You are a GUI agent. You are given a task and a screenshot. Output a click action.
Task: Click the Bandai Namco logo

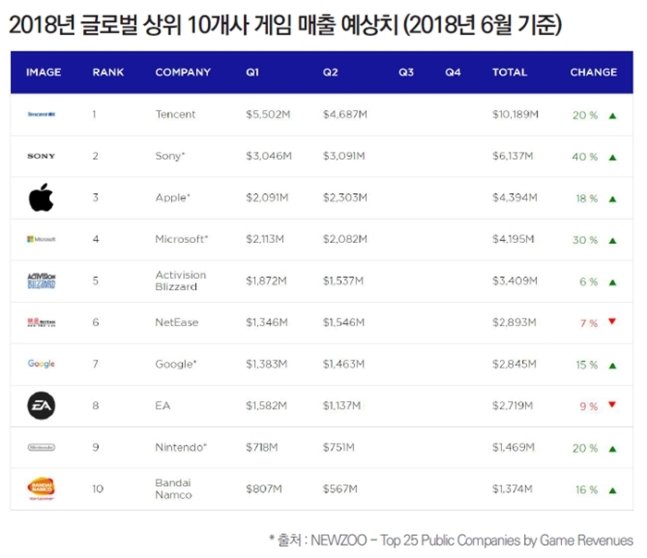coord(41,489)
